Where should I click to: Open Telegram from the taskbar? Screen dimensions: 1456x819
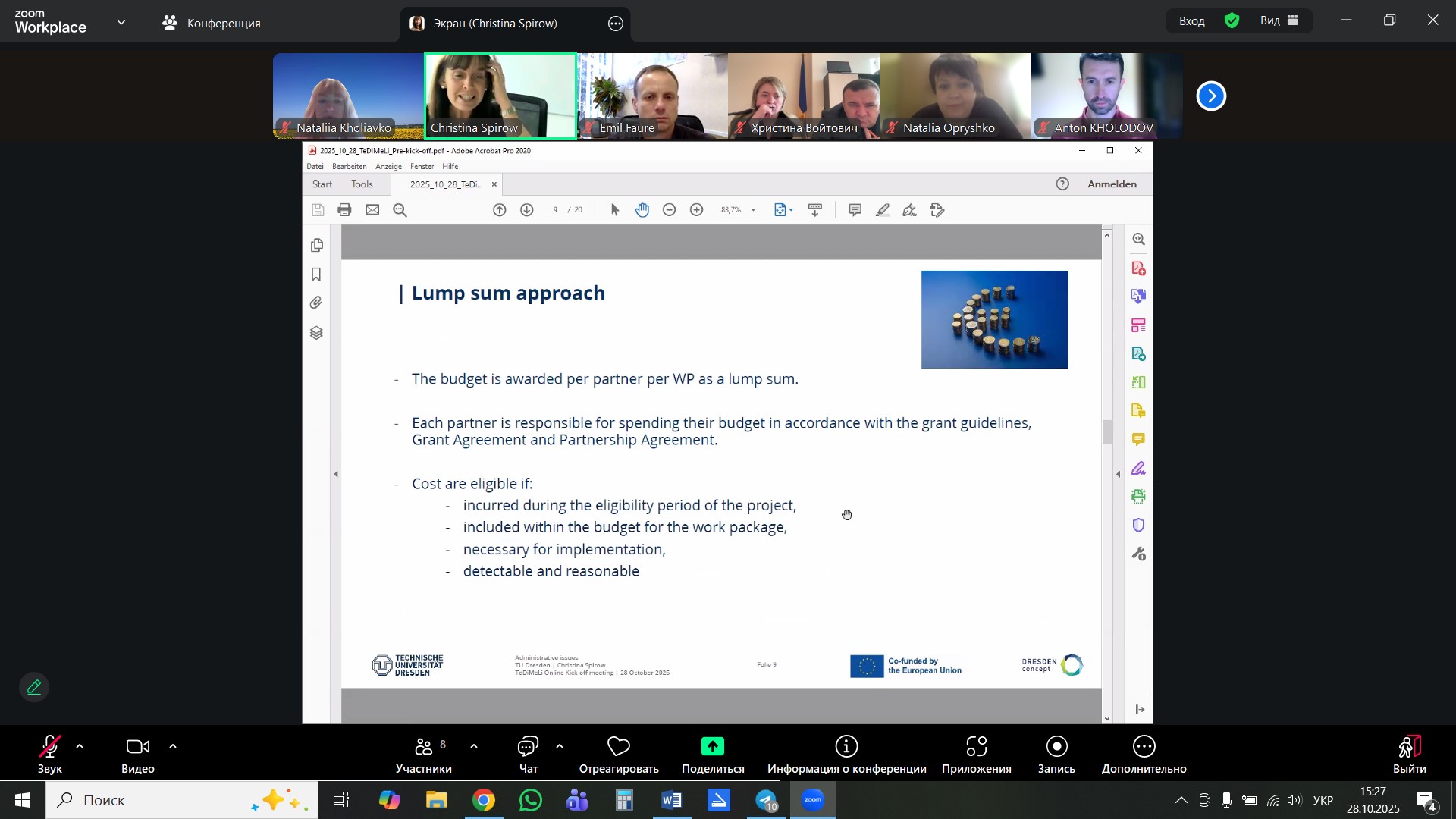pyautogui.click(x=766, y=800)
